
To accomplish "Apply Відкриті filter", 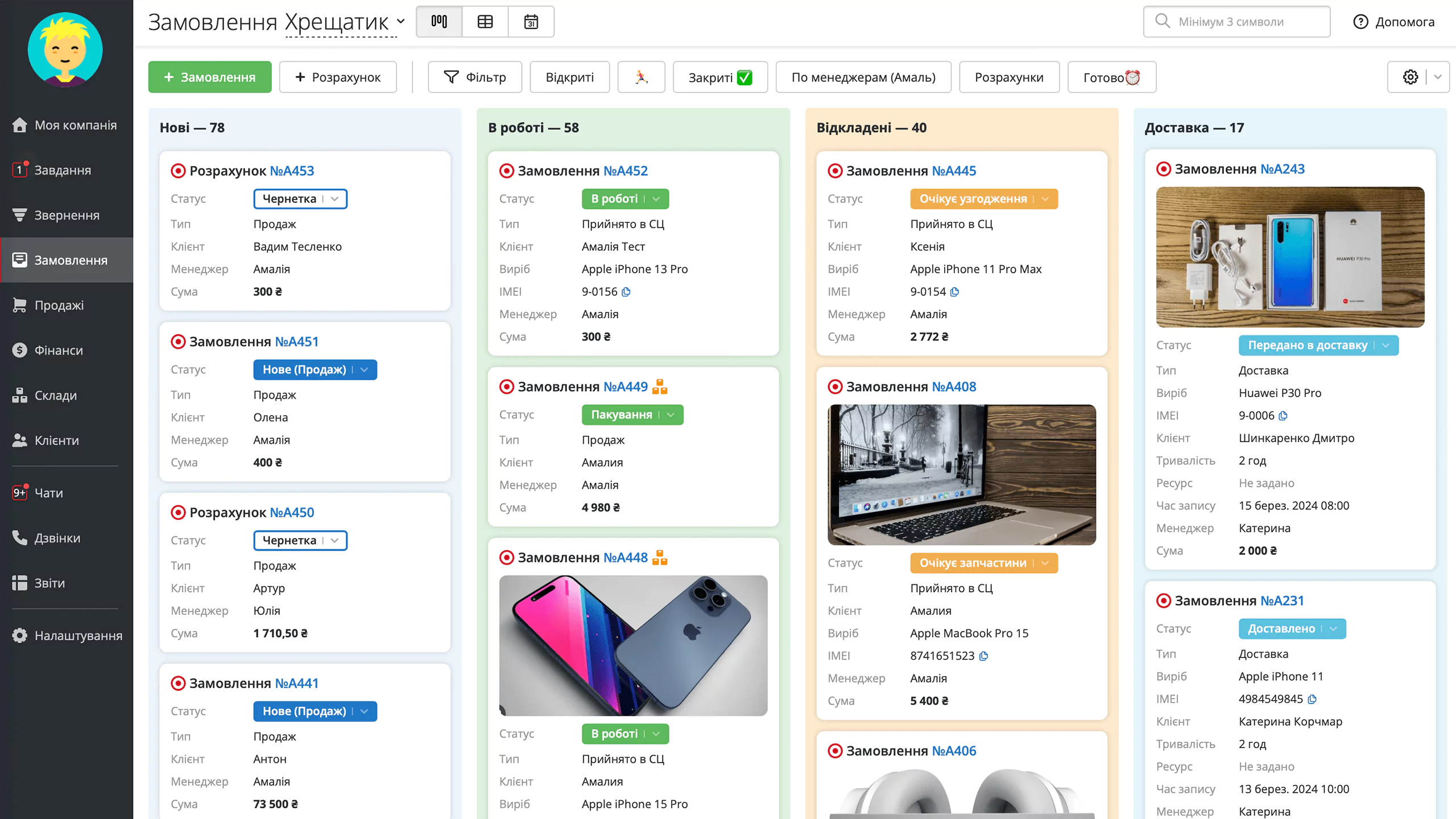I will coord(570,77).
